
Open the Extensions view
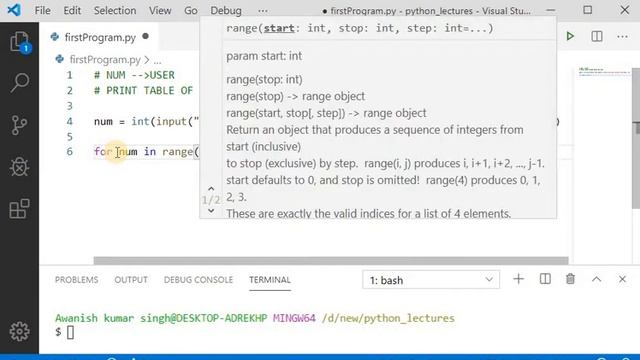click(19, 209)
